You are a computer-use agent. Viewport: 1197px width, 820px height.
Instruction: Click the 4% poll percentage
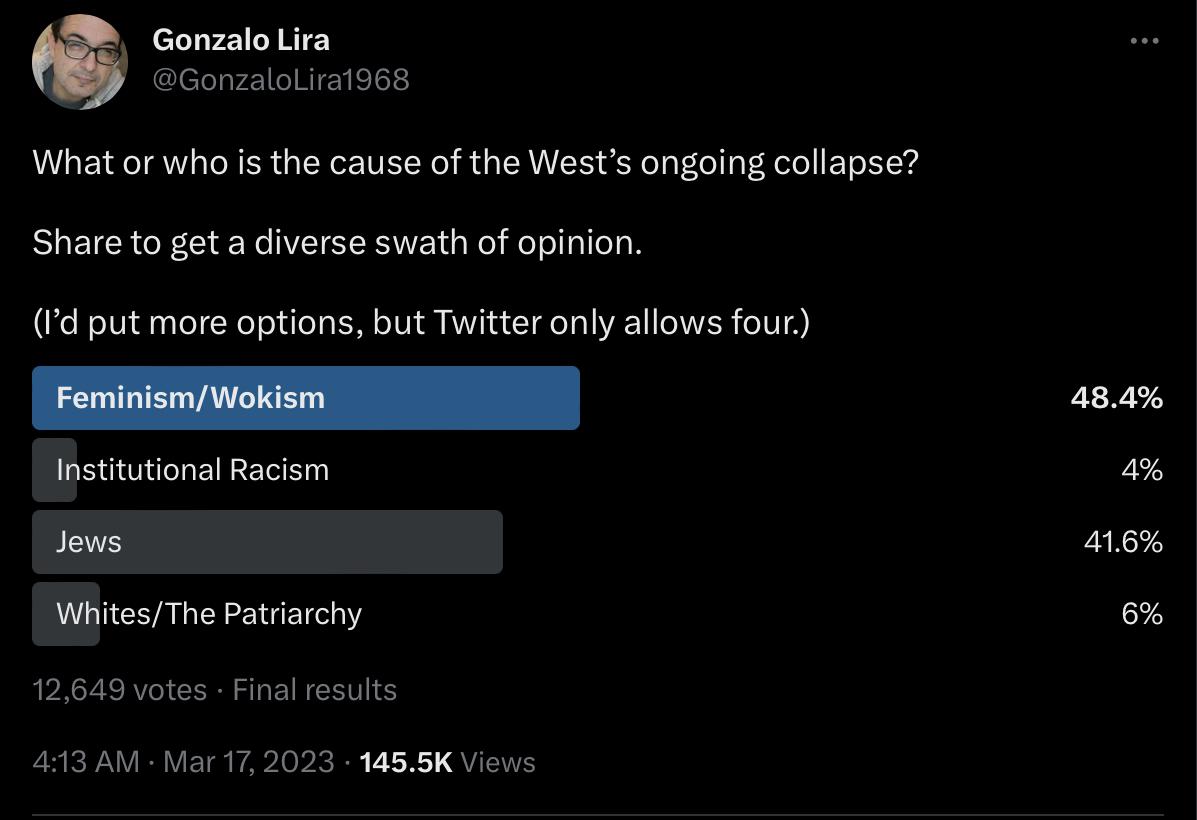click(x=1142, y=470)
